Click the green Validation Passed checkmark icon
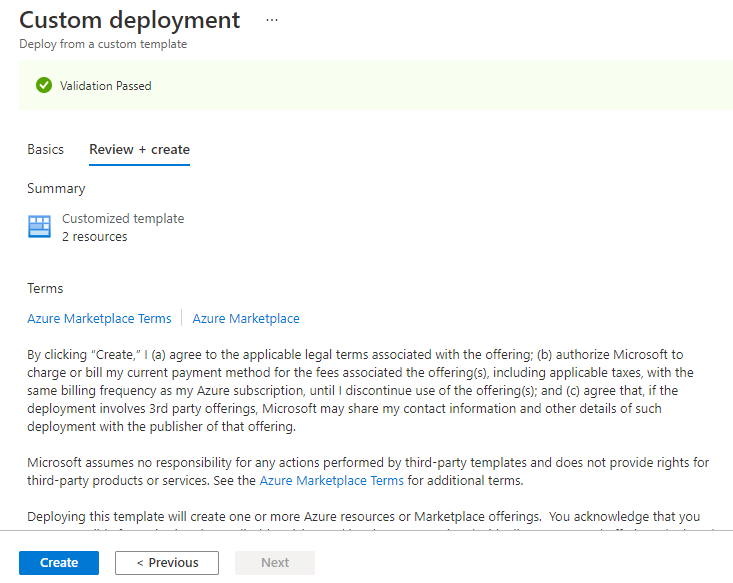The image size is (733, 583). click(44, 86)
